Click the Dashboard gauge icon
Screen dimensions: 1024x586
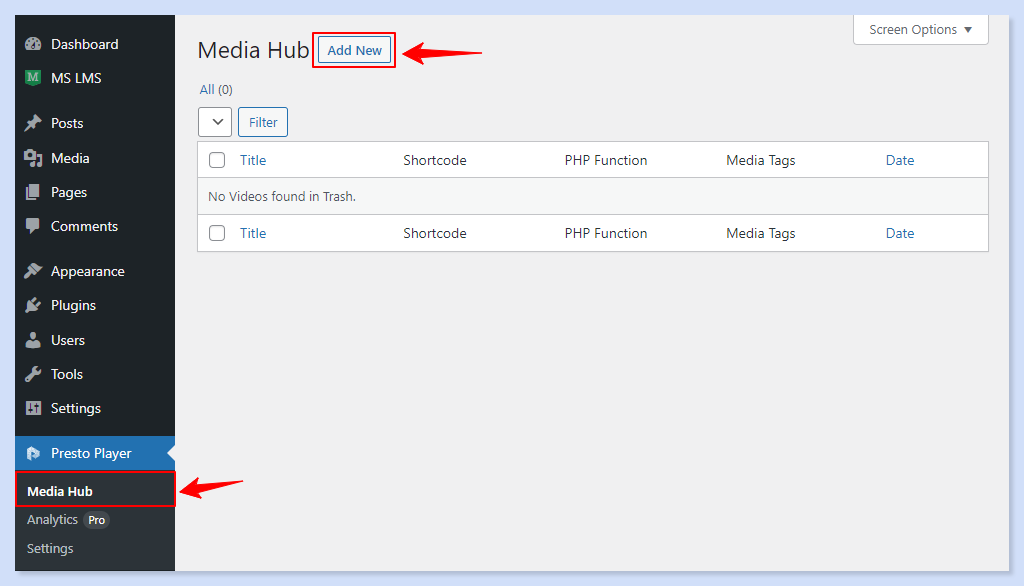click(33, 44)
